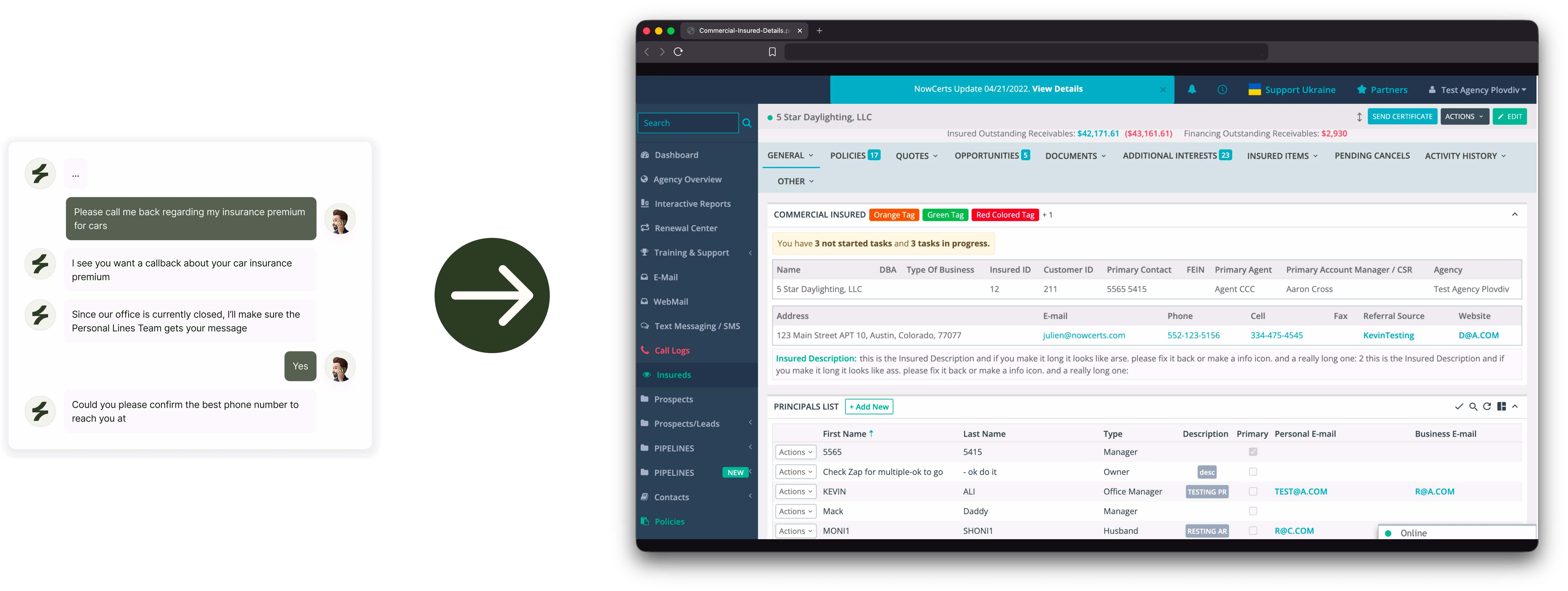
Task: Click the KevinTesting referral source link
Action: pyautogui.click(x=1389, y=335)
